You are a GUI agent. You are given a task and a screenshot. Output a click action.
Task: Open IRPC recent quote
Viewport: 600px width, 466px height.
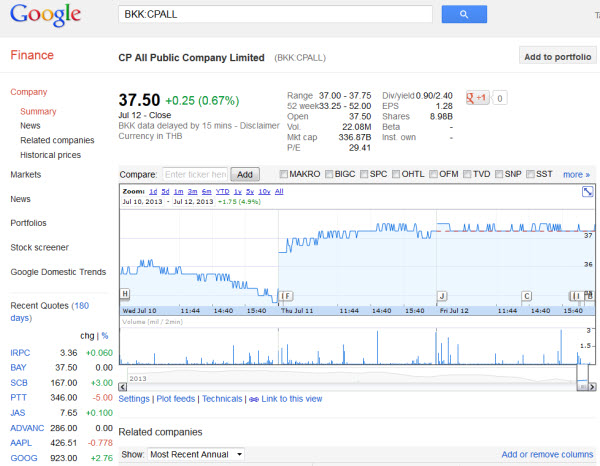20,353
